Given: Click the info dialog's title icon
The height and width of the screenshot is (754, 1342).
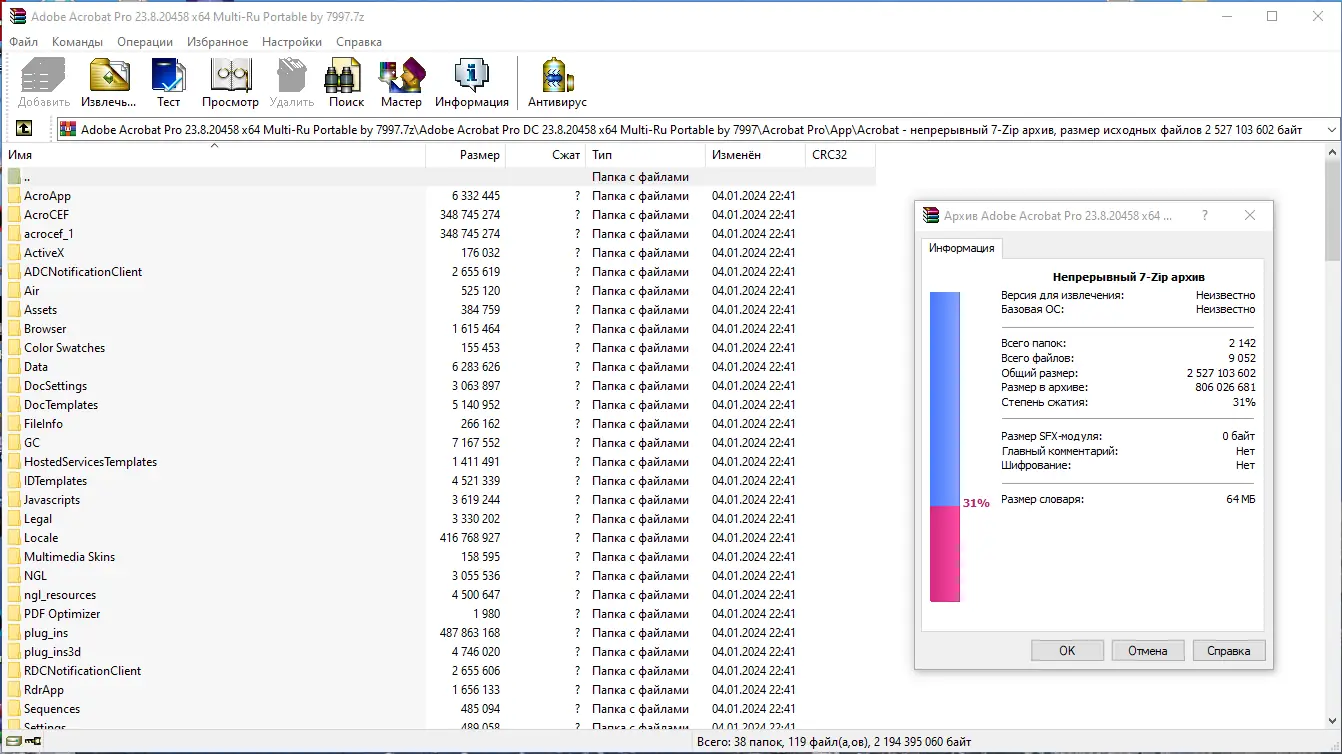Looking at the screenshot, I should coord(932,215).
